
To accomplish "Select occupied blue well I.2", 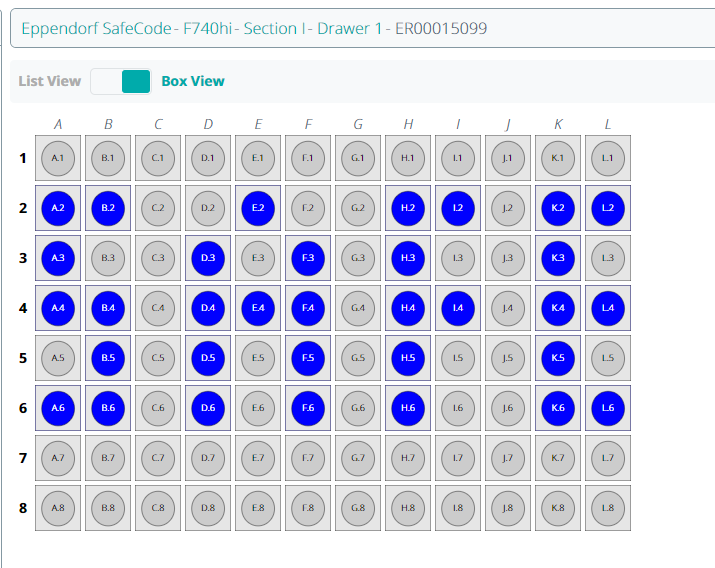I will click(458, 208).
